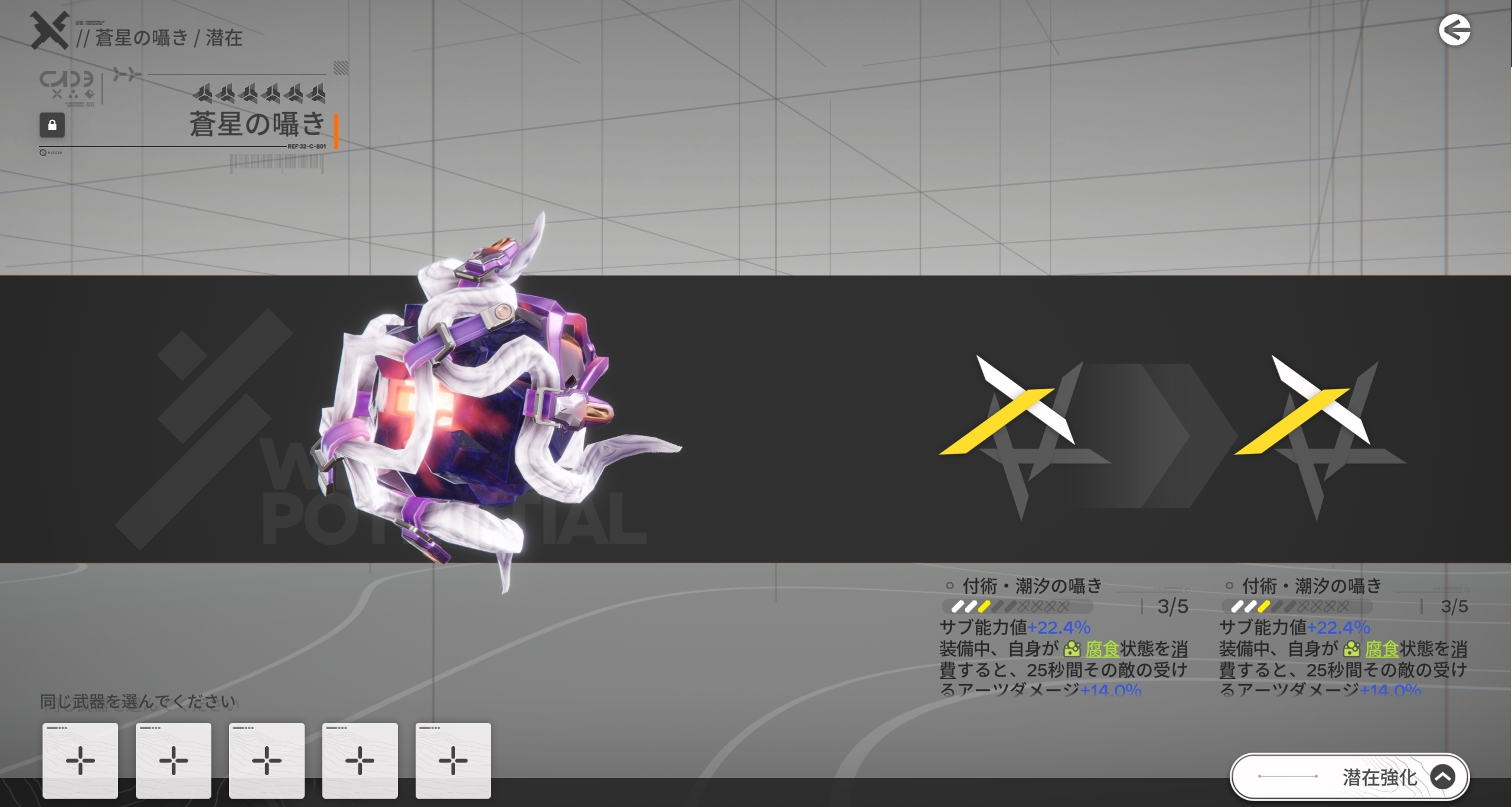The image size is (1512, 807).
Task: Select right 付術・潮汐の囁き skill title
Action: coord(1311,586)
